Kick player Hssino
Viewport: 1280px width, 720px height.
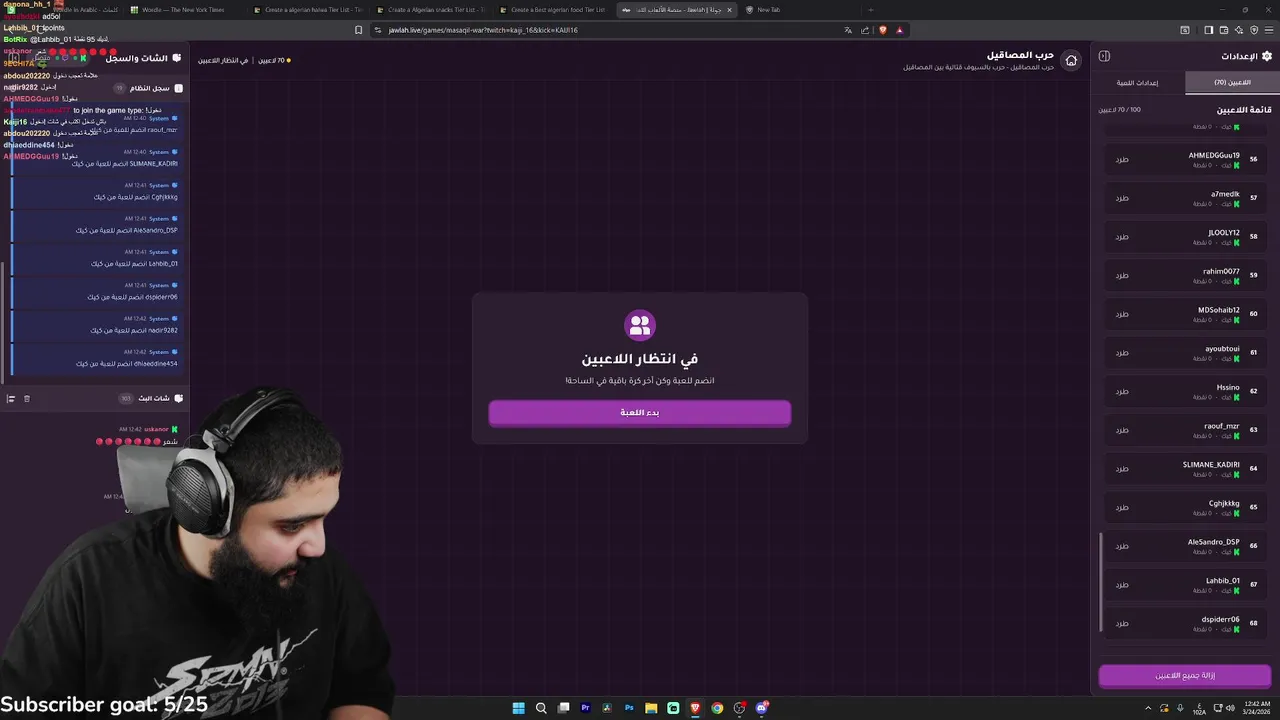[x=1122, y=392]
